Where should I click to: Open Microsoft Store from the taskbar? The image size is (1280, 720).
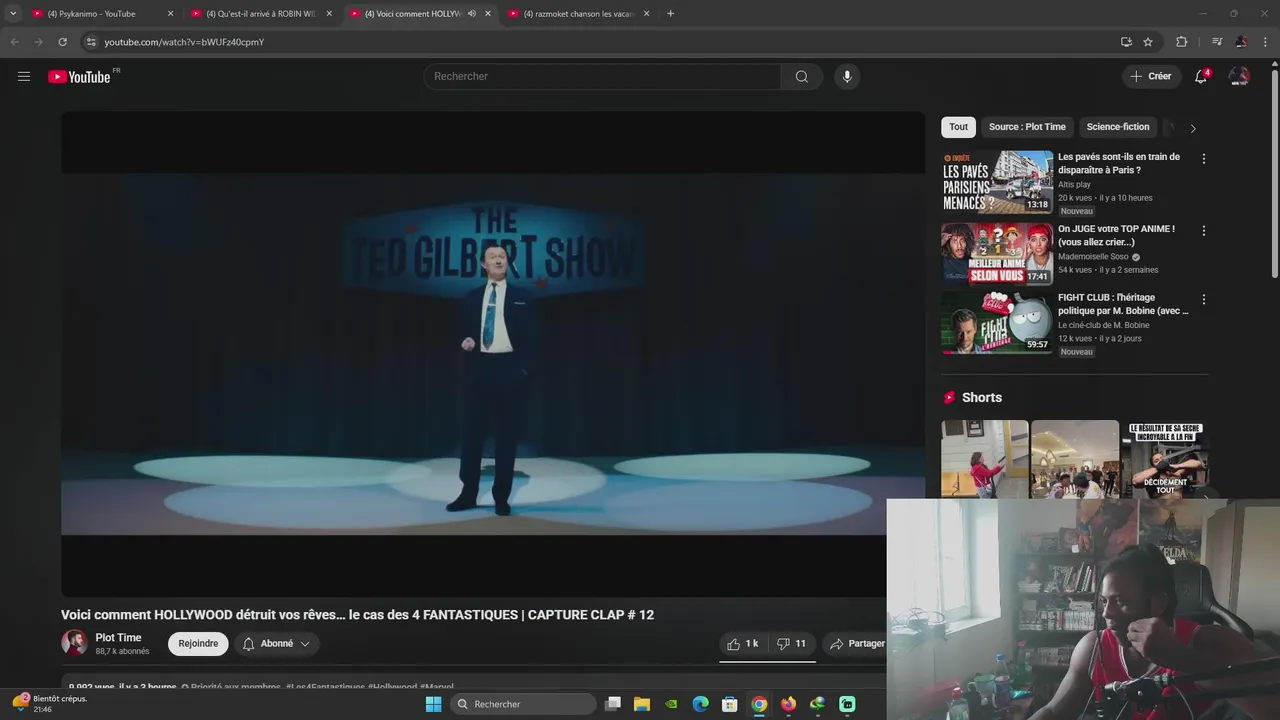pyautogui.click(x=730, y=704)
